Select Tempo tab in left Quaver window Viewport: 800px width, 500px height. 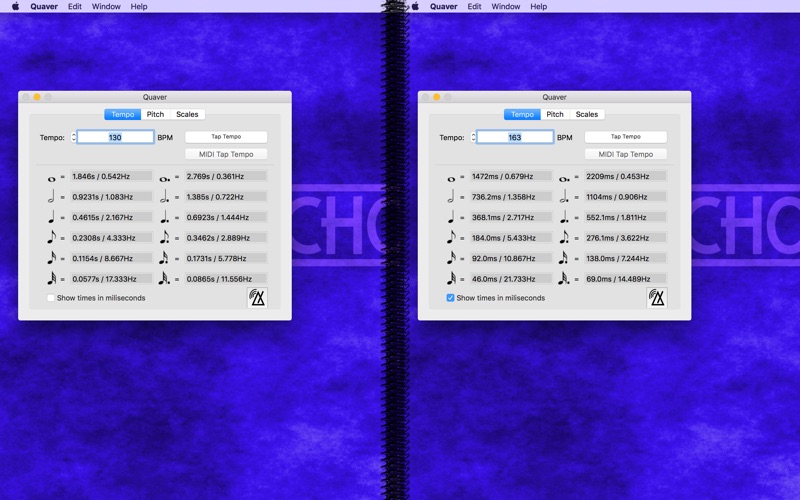coord(122,114)
